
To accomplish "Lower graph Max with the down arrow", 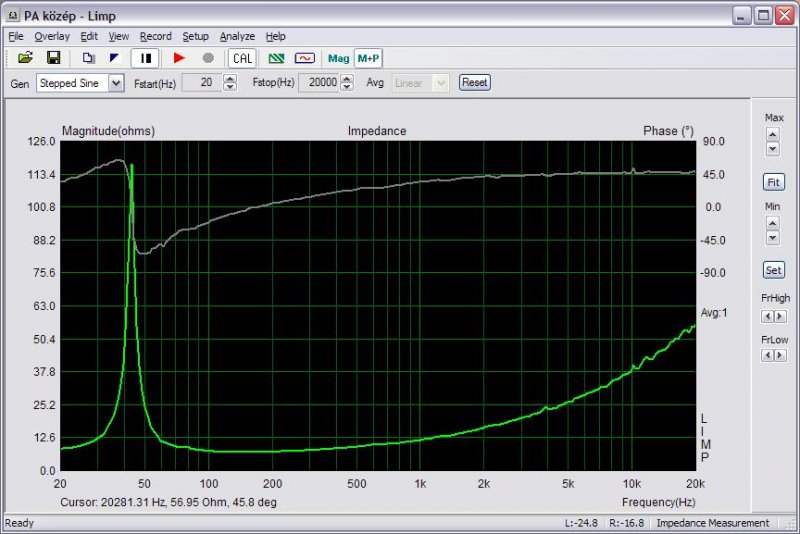I will point(772,148).
